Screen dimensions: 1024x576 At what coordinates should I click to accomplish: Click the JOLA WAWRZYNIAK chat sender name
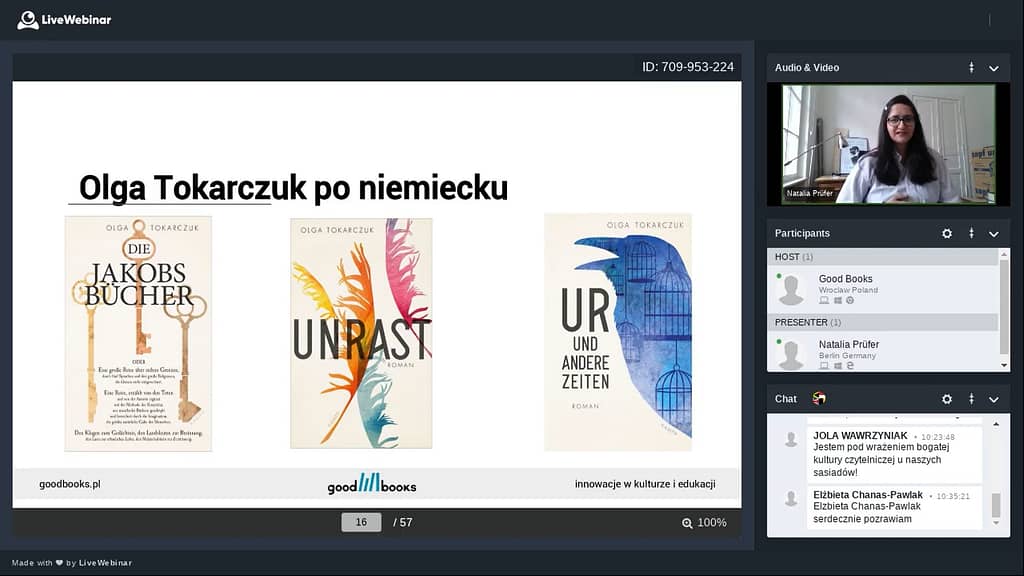point(860,436)
